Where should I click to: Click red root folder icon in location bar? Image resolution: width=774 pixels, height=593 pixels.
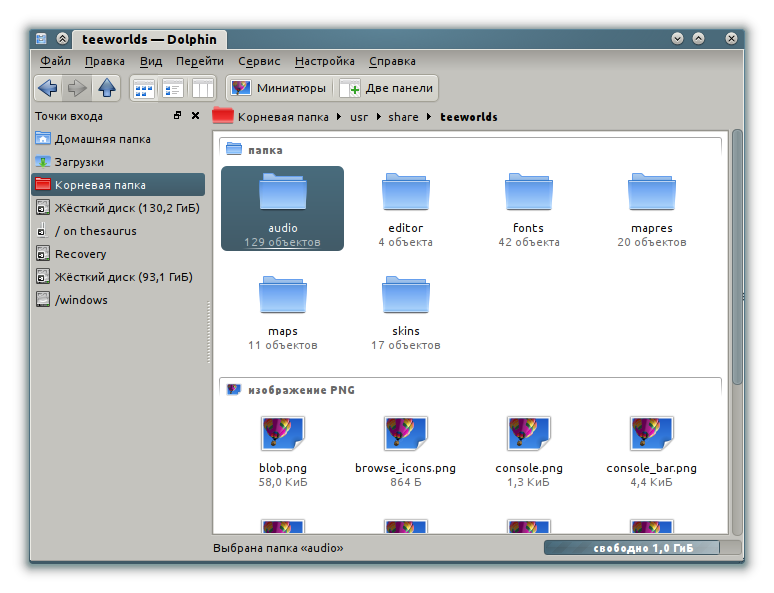(223, 116)
